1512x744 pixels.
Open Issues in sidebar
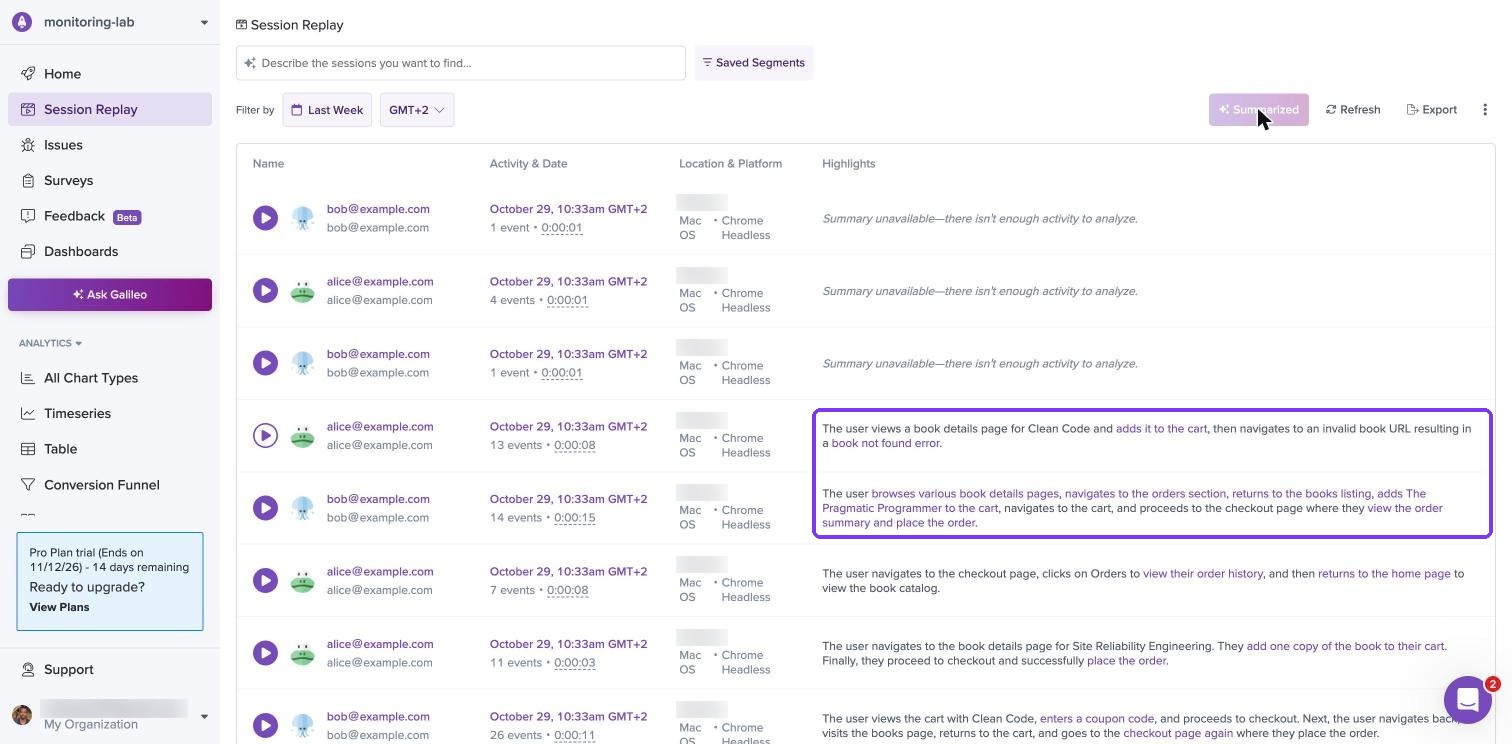tap(110, 145)
